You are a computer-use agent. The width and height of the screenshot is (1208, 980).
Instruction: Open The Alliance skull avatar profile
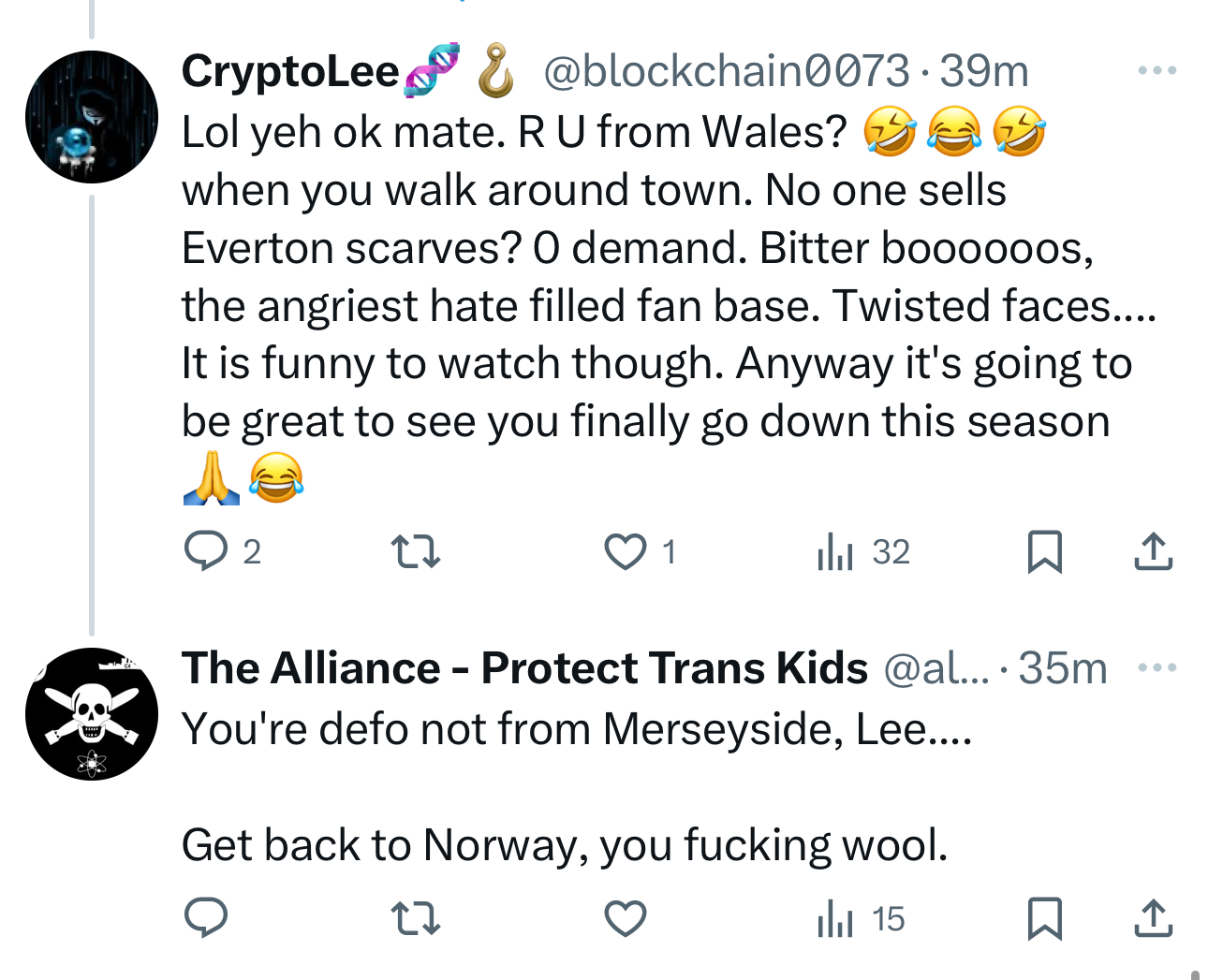point(92,713)
